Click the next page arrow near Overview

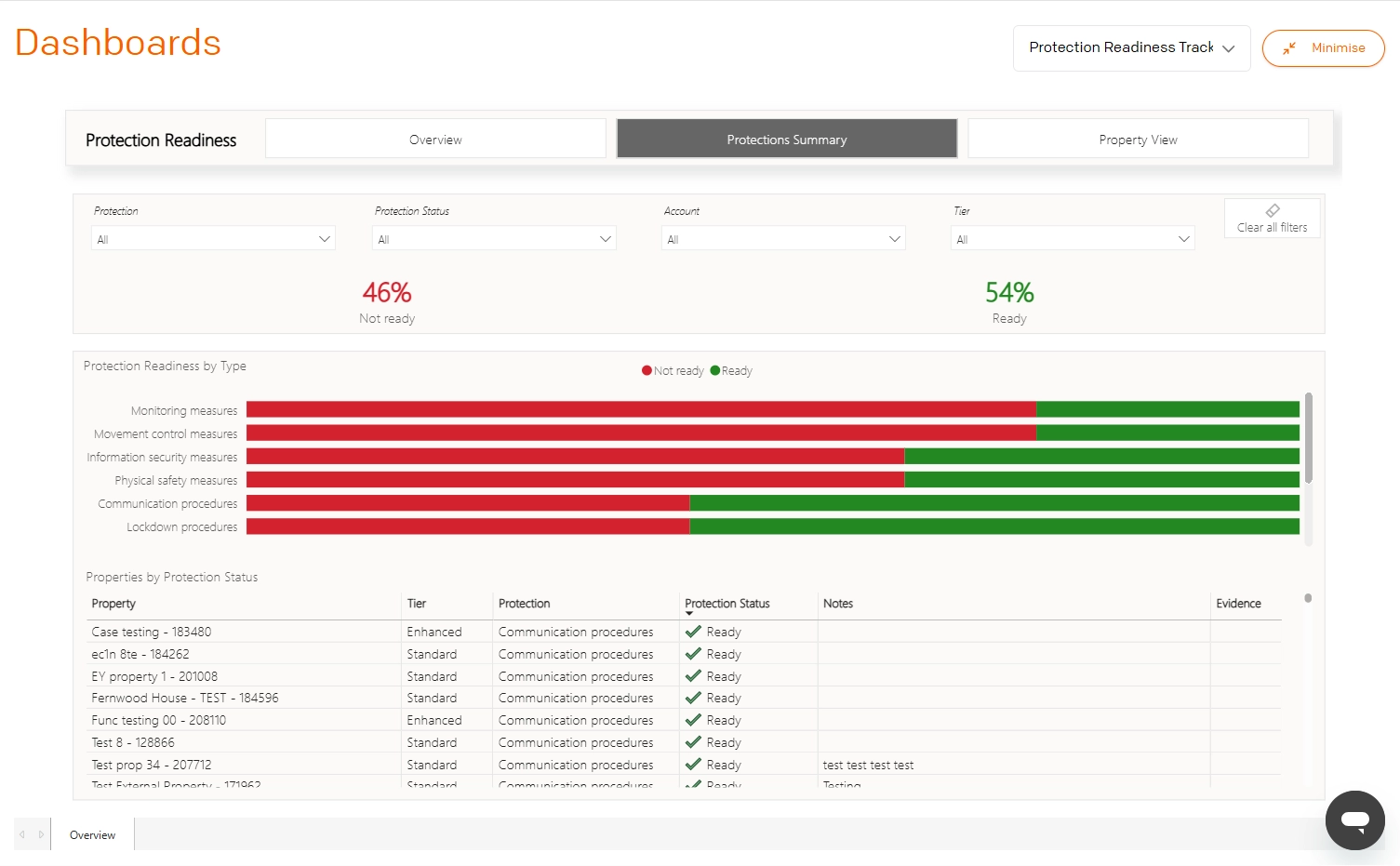coord(41,834)
